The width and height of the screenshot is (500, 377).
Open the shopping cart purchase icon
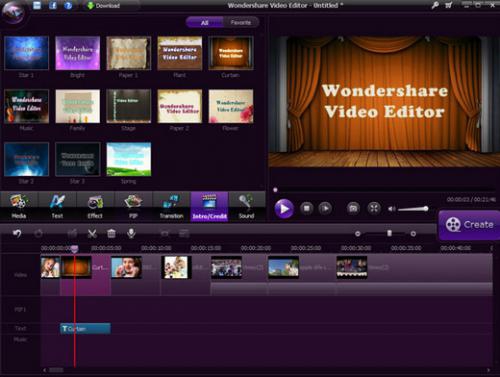[x=449, y=5]
